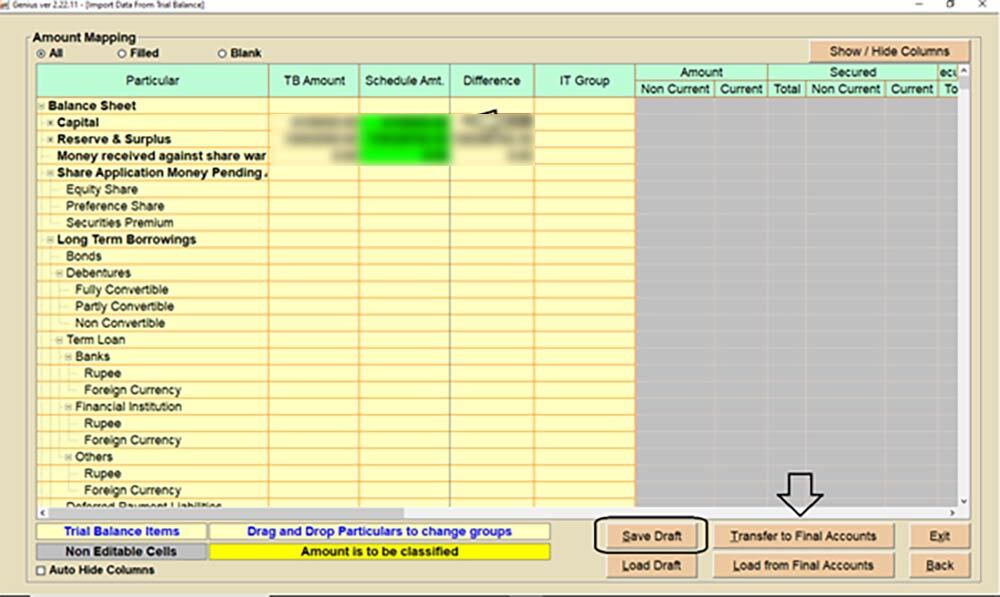Screen dimensions: 1000x597
Task: Click the horizontal scrollbar thumb
Action: click(226, 513)
